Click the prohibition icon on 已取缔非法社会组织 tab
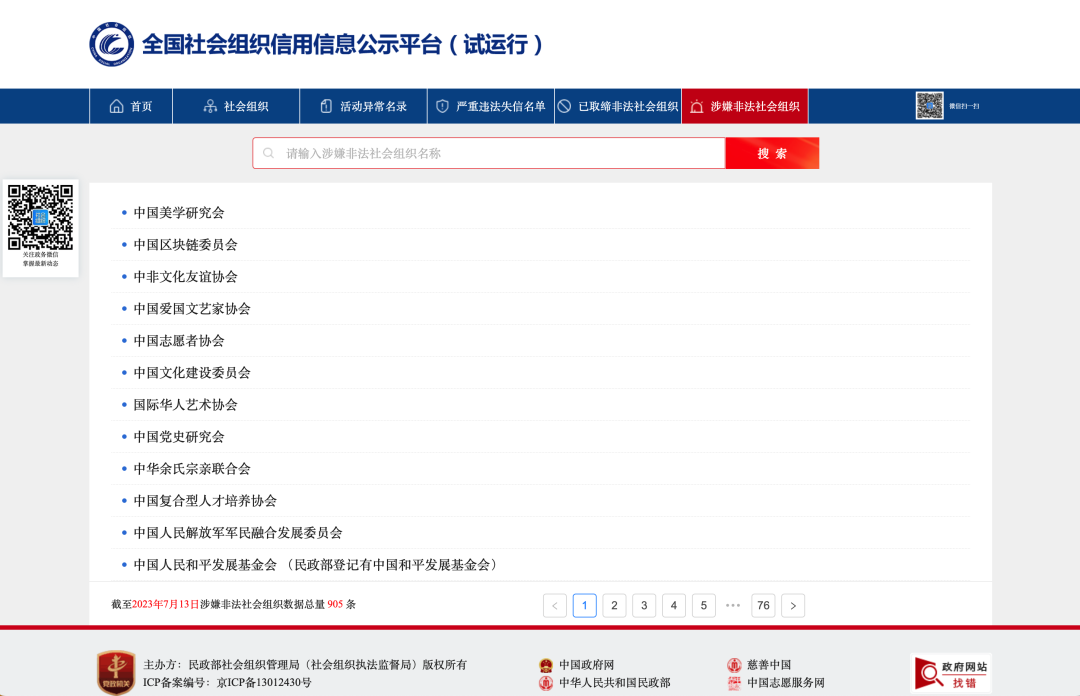Viewport: 1080px width, 696px height. (x=564, y=106)
